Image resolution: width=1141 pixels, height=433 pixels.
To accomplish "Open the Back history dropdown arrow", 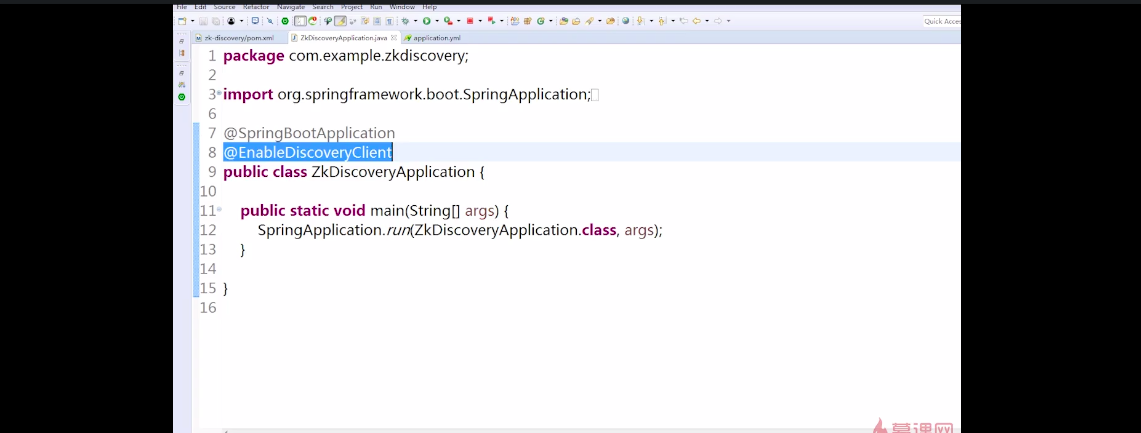I will pyautogui.click(x=707, y=21).
